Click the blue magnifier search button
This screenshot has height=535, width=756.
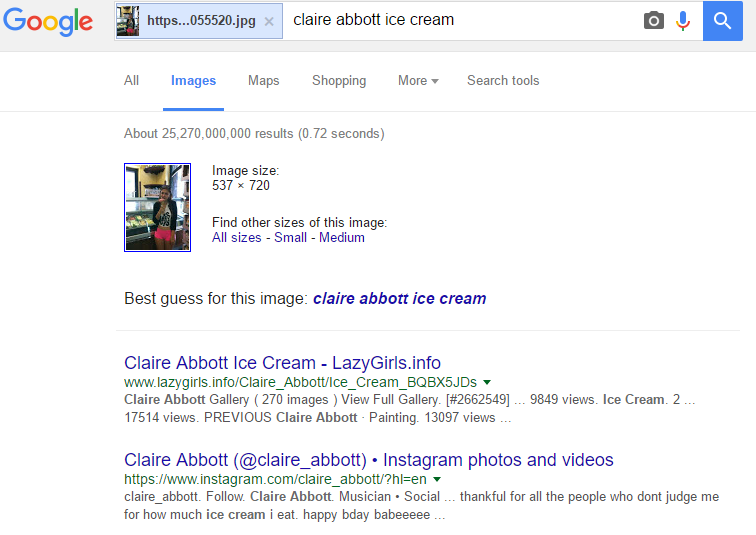click(x=722, y=21)
